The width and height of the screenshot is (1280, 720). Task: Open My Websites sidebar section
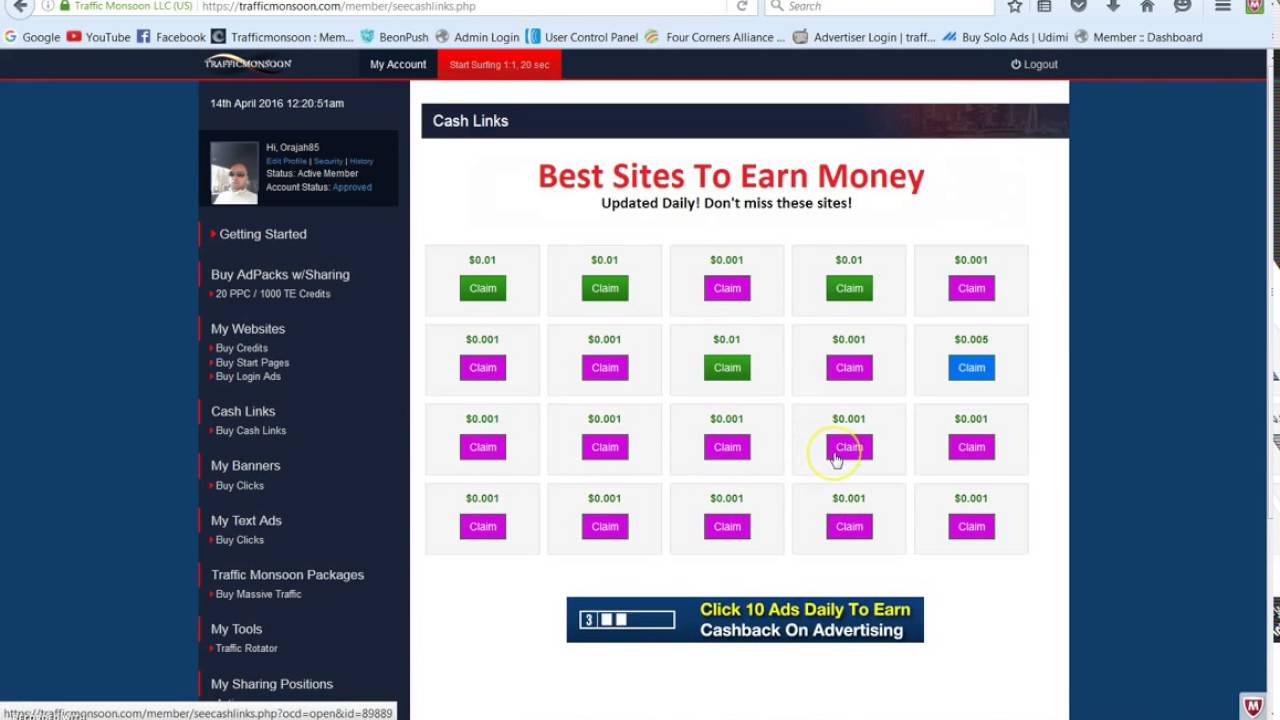coord(248,329)
